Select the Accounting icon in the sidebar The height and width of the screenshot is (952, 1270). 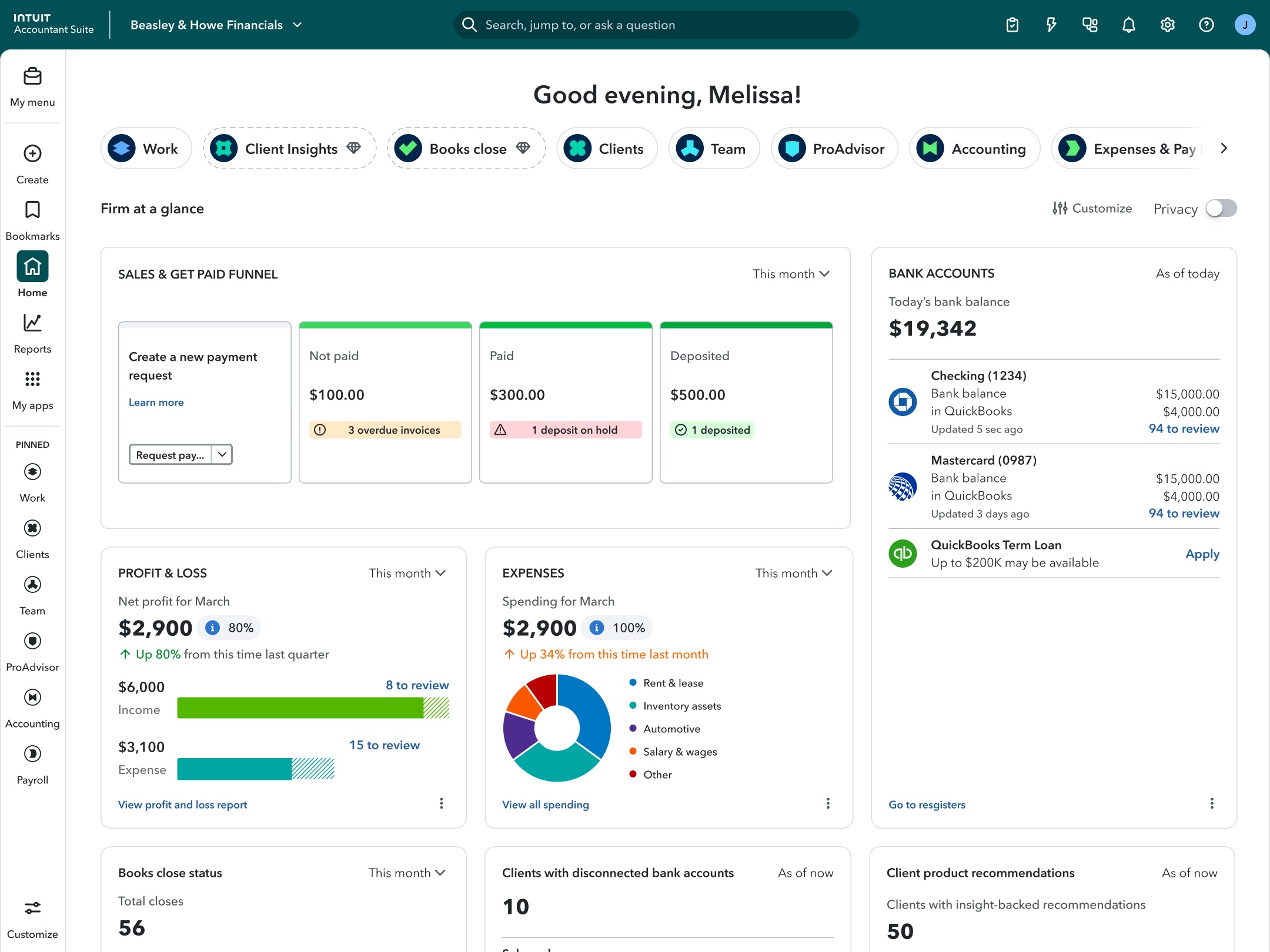pyautogui.click(x=32, y=697)
